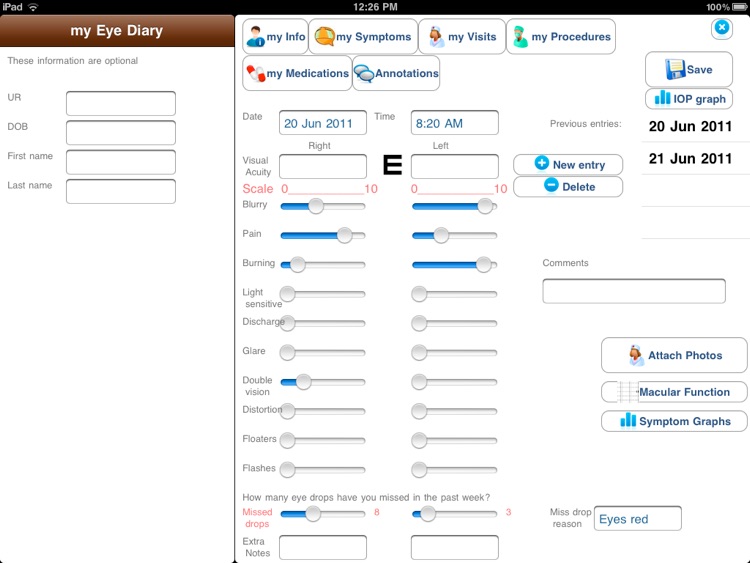
Task: Tap the Delete button label
Action: point(578,187)
